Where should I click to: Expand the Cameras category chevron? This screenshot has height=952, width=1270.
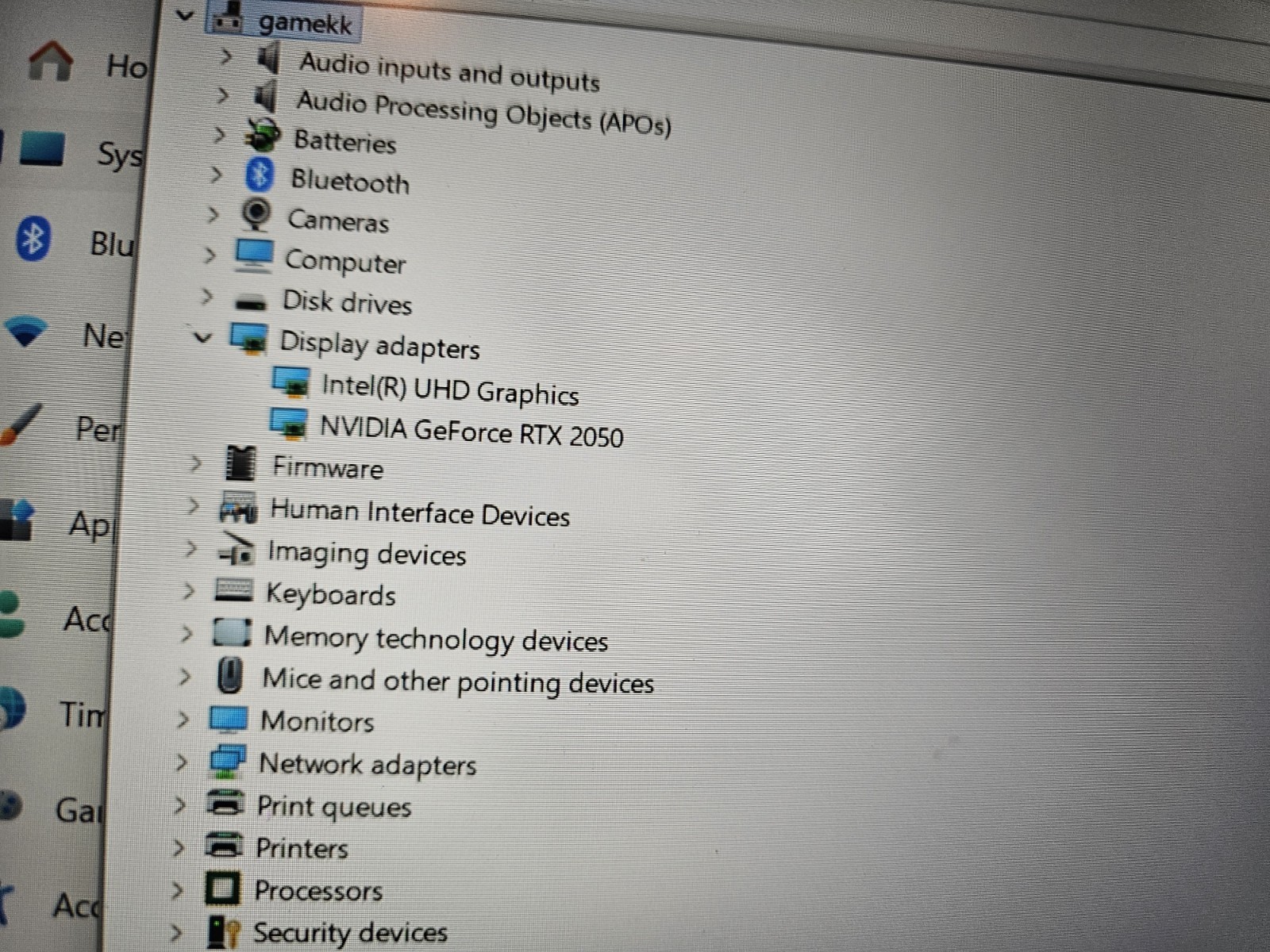point(213,214)
